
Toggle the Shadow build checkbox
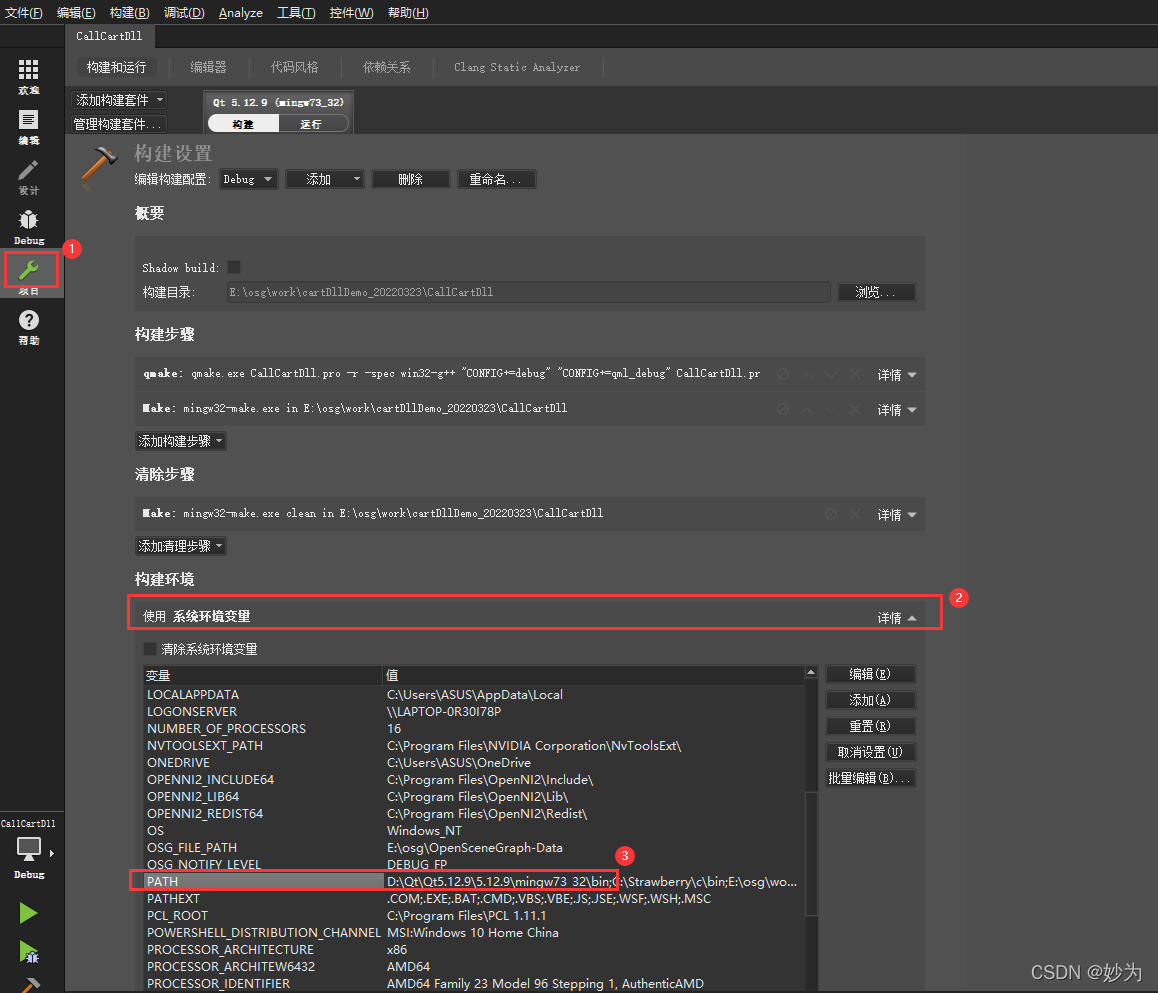[x=234, y=267]
